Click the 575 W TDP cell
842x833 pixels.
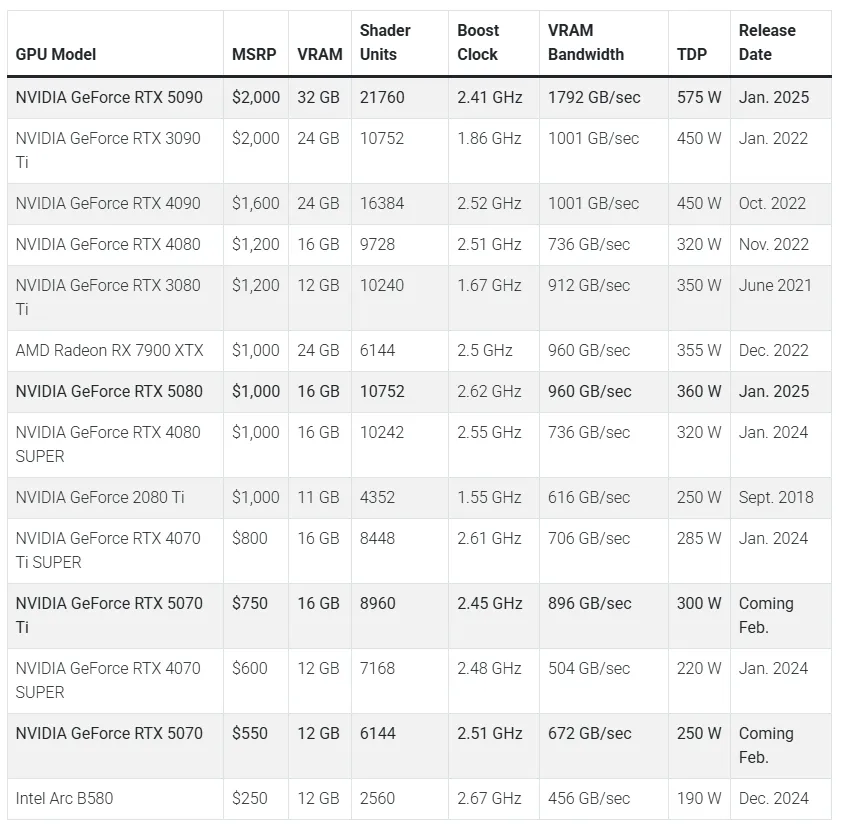pyautogui.click(x=699, y=98)
